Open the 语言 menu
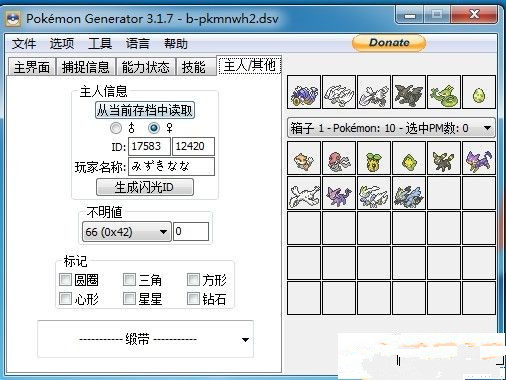Image resolution: width=506 pixels, height=380 pixels. click(138, 44)
